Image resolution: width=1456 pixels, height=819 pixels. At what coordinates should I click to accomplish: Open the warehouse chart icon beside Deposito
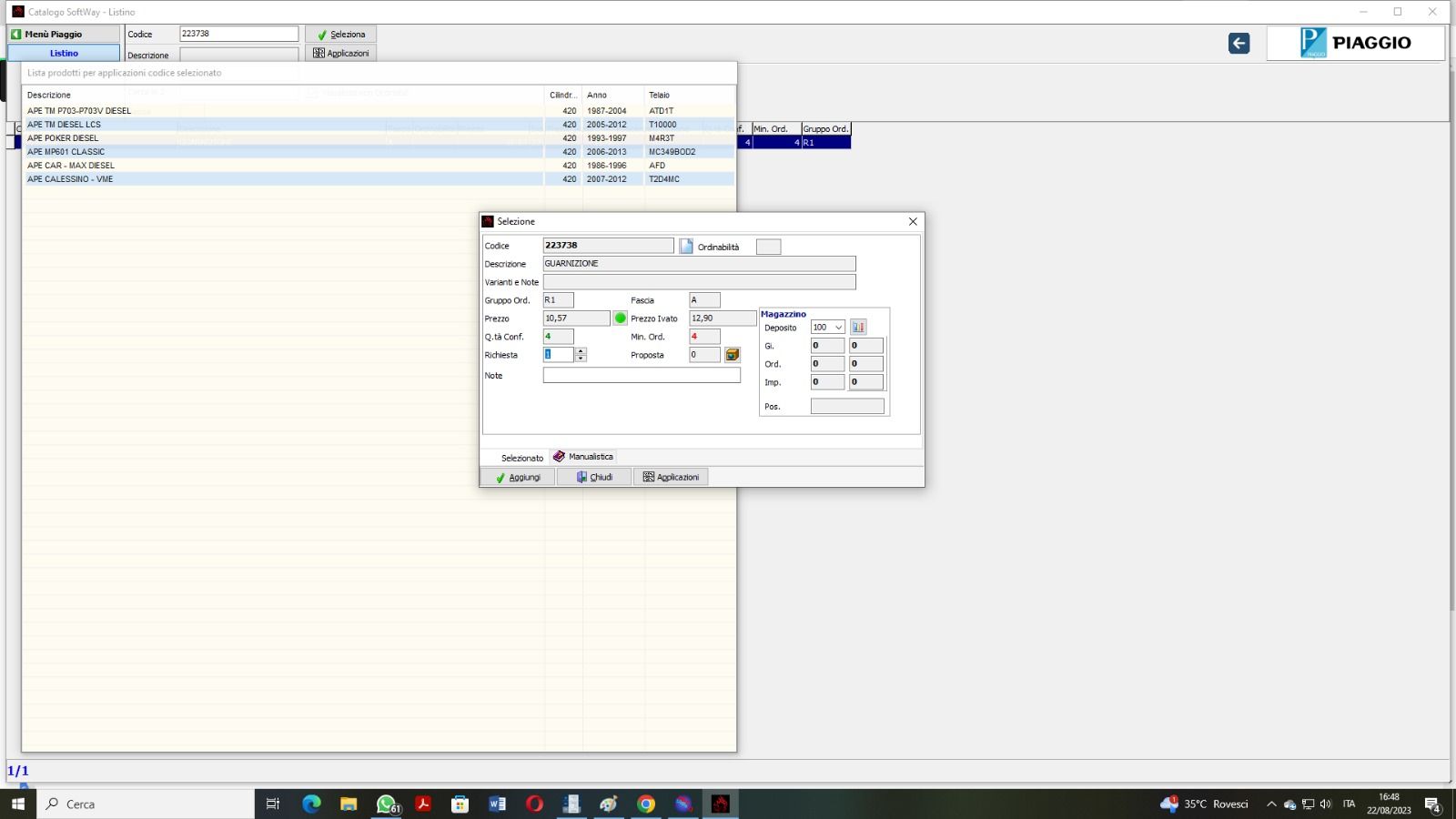(x=858, y=327)
